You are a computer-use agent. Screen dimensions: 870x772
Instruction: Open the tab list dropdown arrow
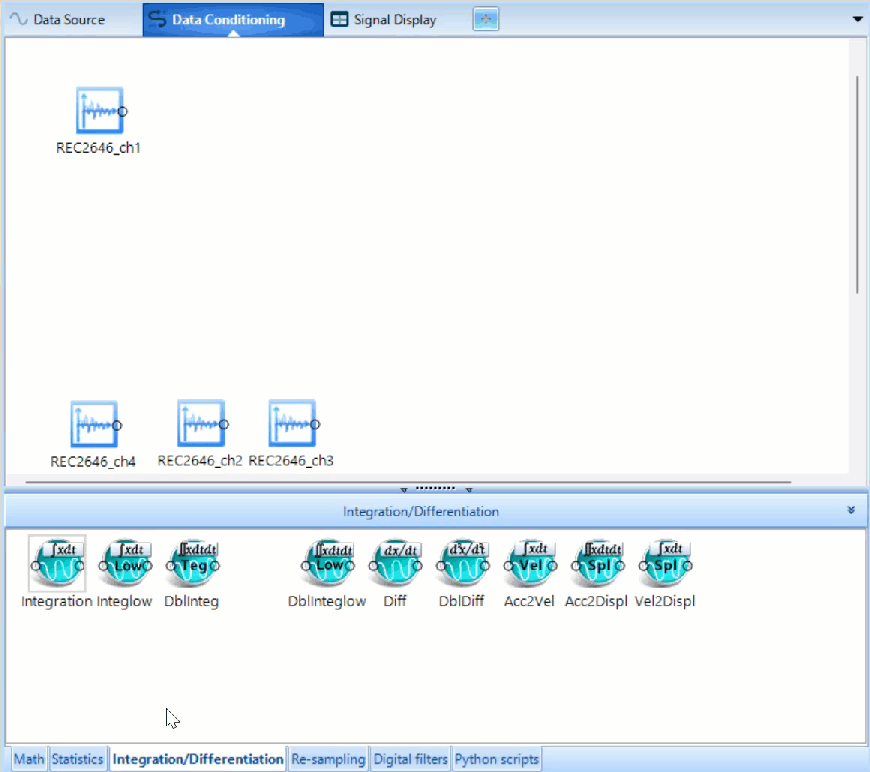pyautogui.click(x=856, y=19)
